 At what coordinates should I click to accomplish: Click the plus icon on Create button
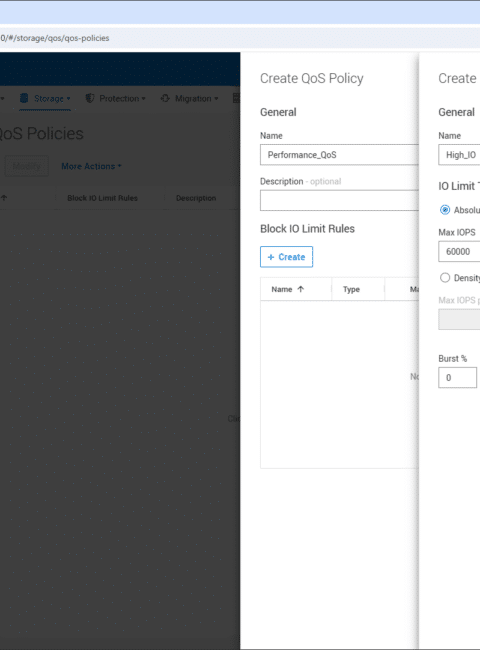pyautogui.click(x=271, y=257)
